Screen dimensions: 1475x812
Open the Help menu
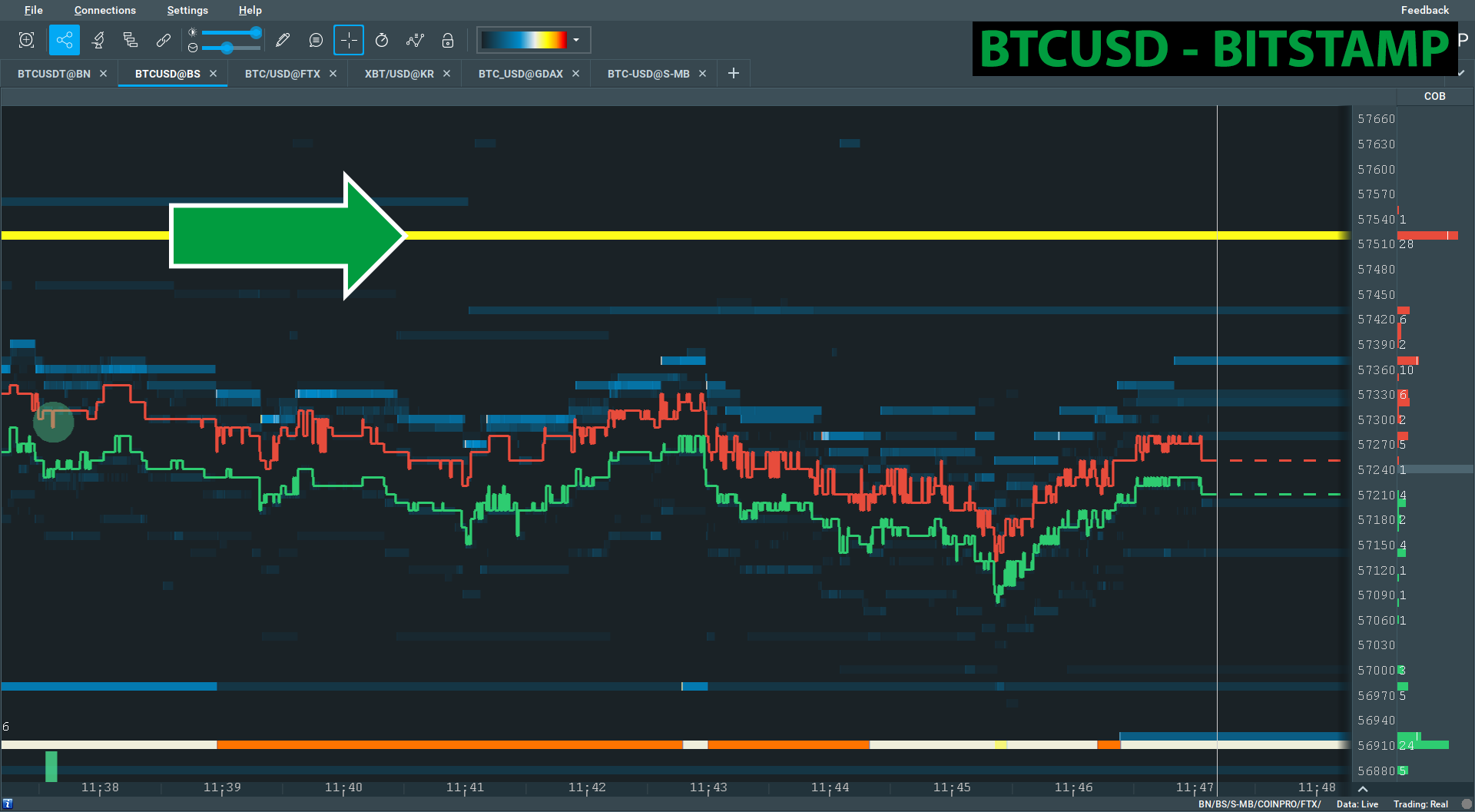[x=250, y=10]
